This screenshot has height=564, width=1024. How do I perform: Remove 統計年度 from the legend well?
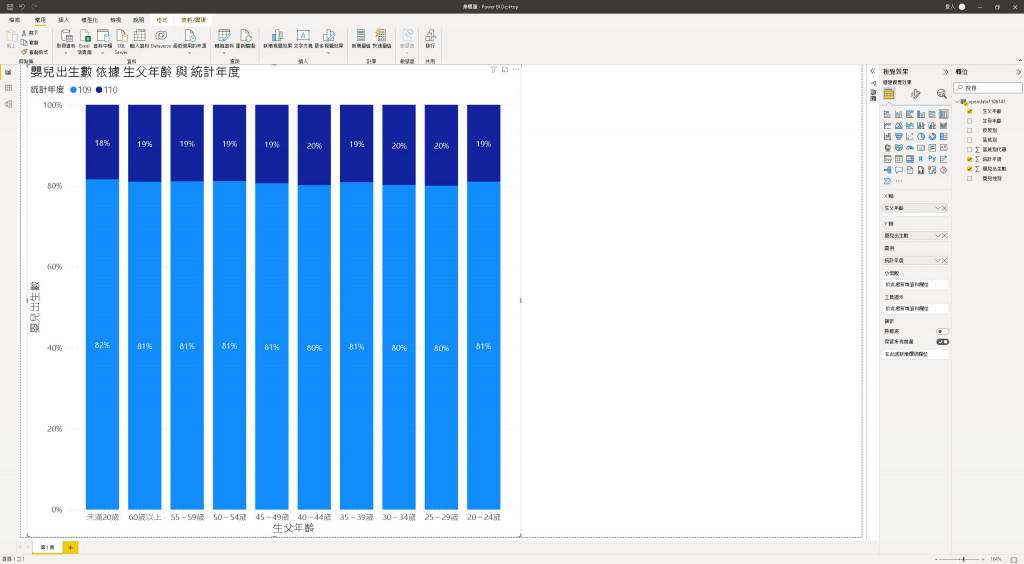pyautogui.click(x=944, y=260)
